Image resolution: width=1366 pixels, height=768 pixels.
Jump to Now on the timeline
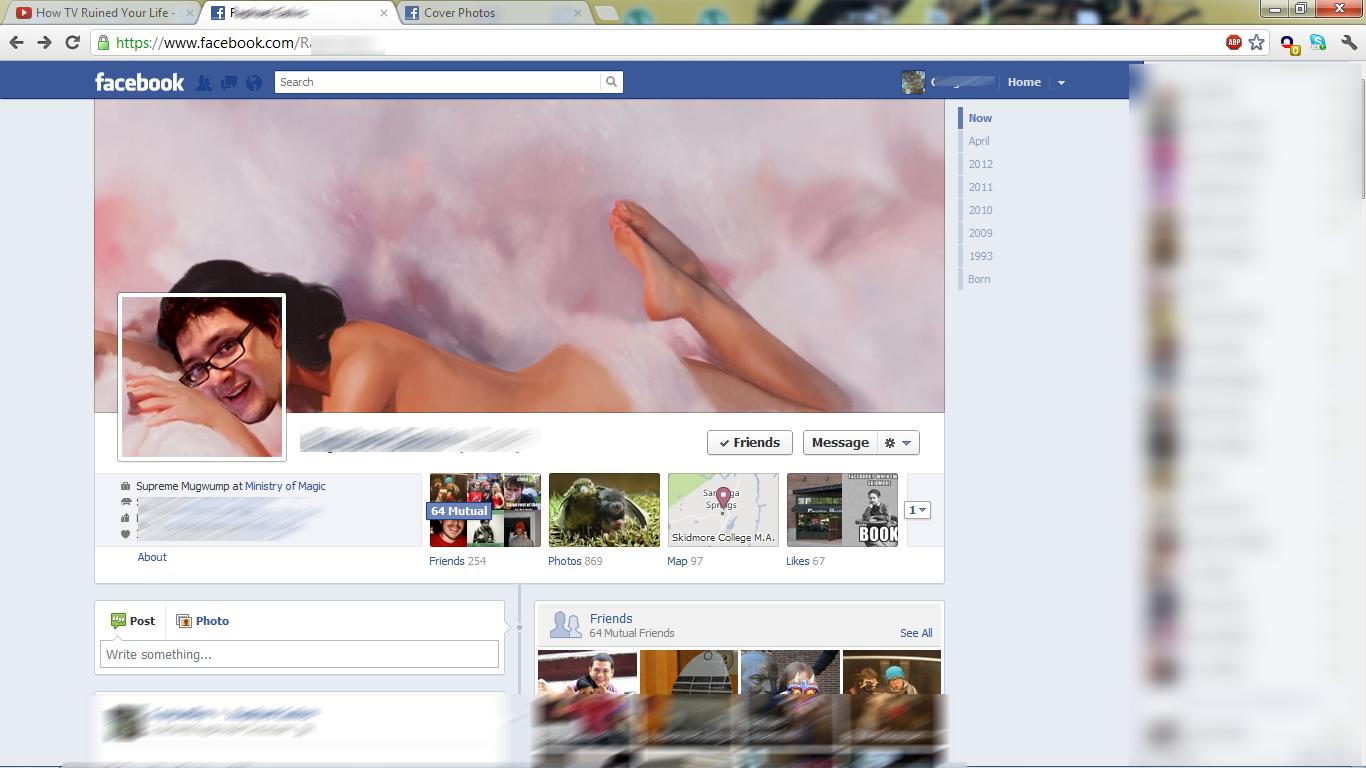point(980,118)
